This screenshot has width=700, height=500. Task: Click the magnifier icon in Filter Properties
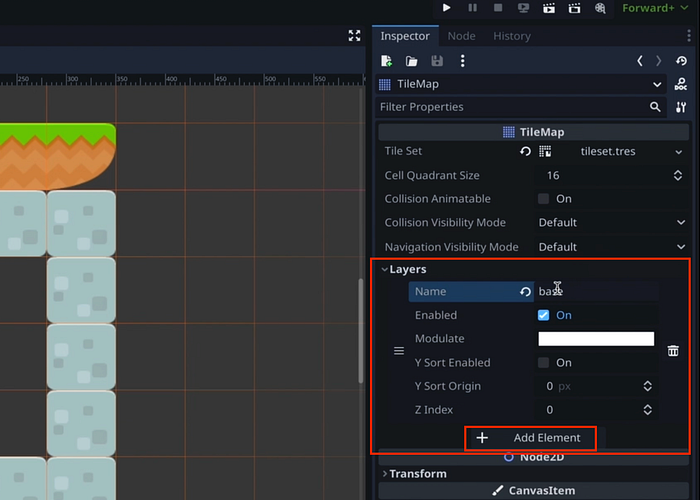click(x=655, y=107)
